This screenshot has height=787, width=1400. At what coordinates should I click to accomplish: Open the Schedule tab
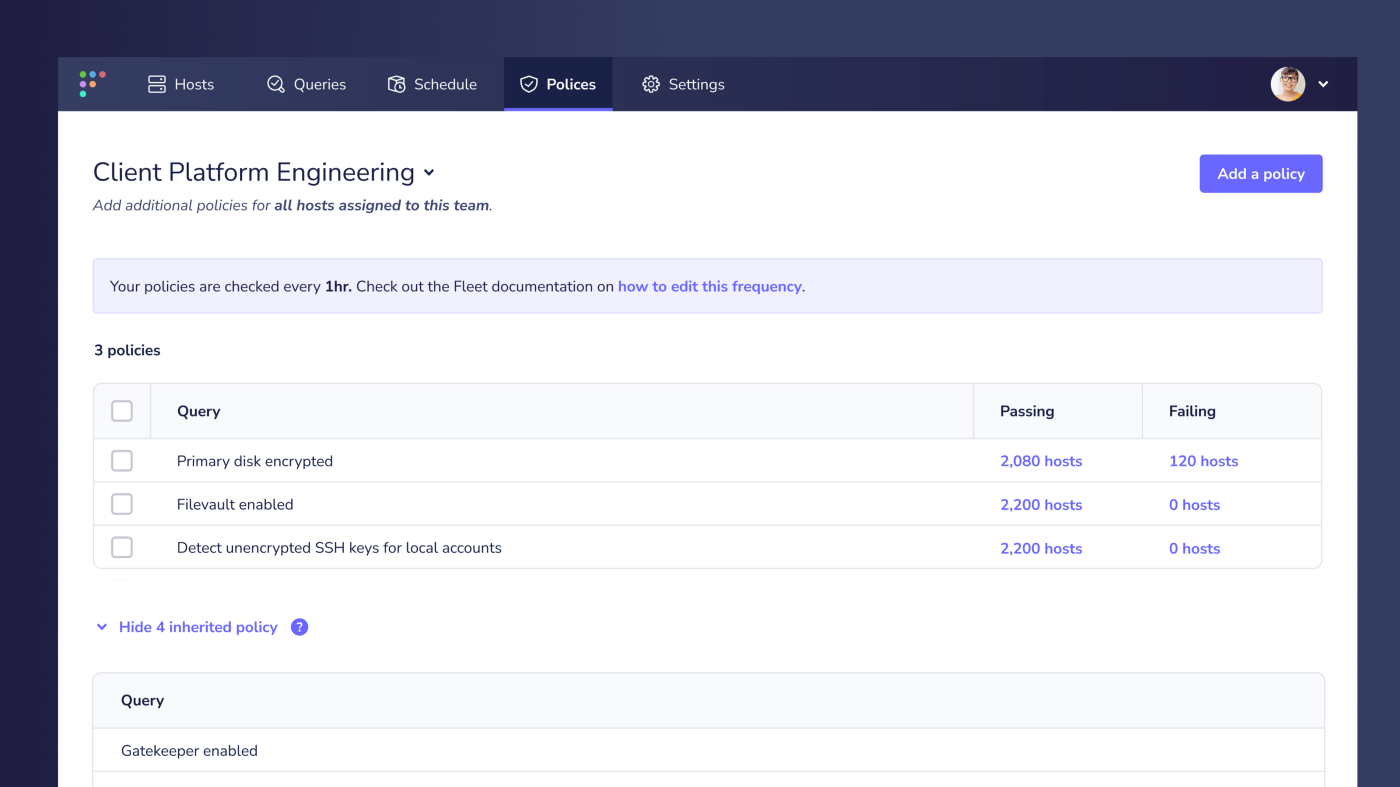coord(432,84)
